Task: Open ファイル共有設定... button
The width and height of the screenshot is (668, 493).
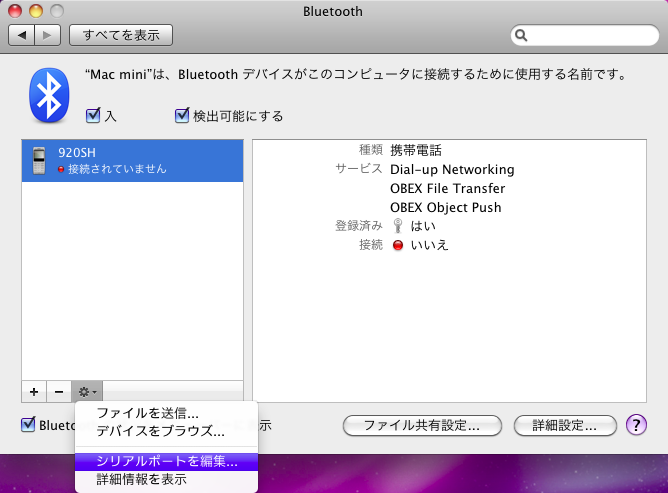Action: coord(422,425)
